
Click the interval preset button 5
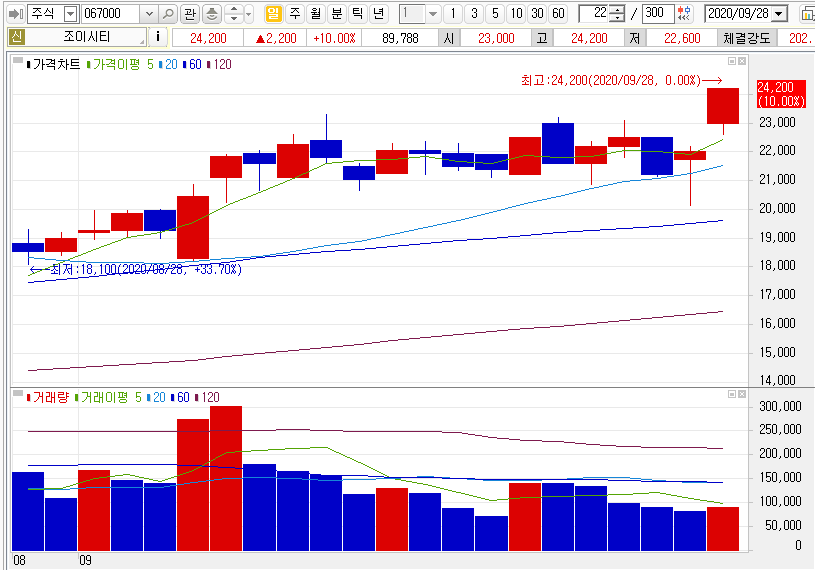(495, 14)
